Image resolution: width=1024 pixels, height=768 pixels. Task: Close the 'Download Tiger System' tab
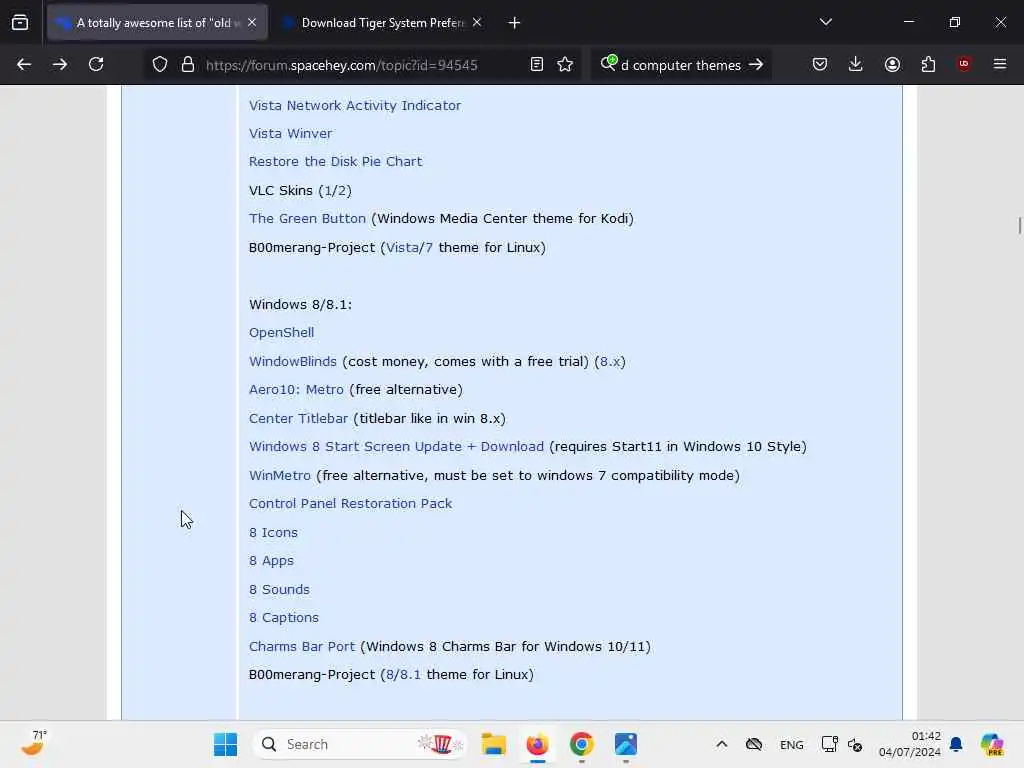(x=477, y=23)
